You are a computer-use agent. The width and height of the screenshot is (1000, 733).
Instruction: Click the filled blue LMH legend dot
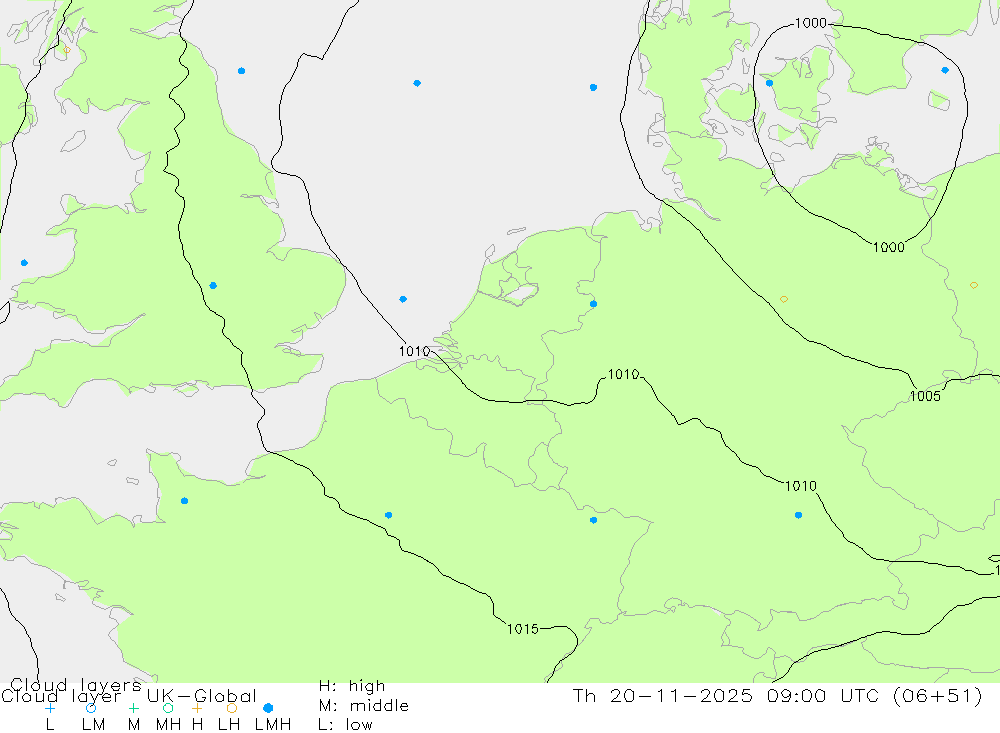(x=268, y=708)
